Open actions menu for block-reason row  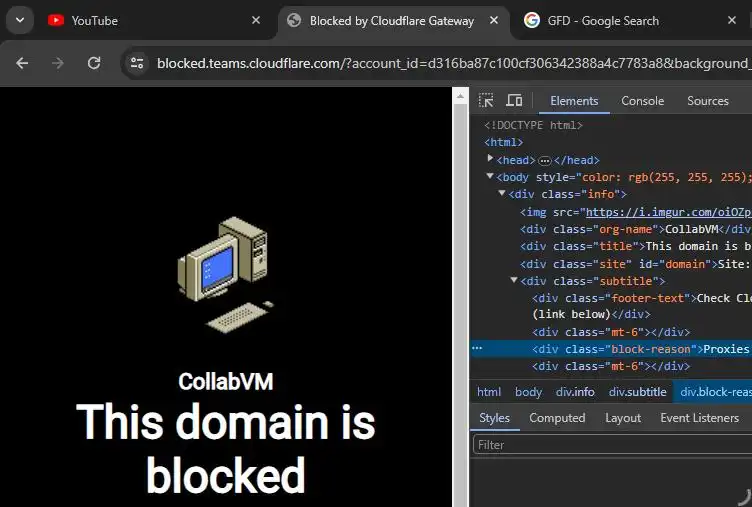[477, 348]
